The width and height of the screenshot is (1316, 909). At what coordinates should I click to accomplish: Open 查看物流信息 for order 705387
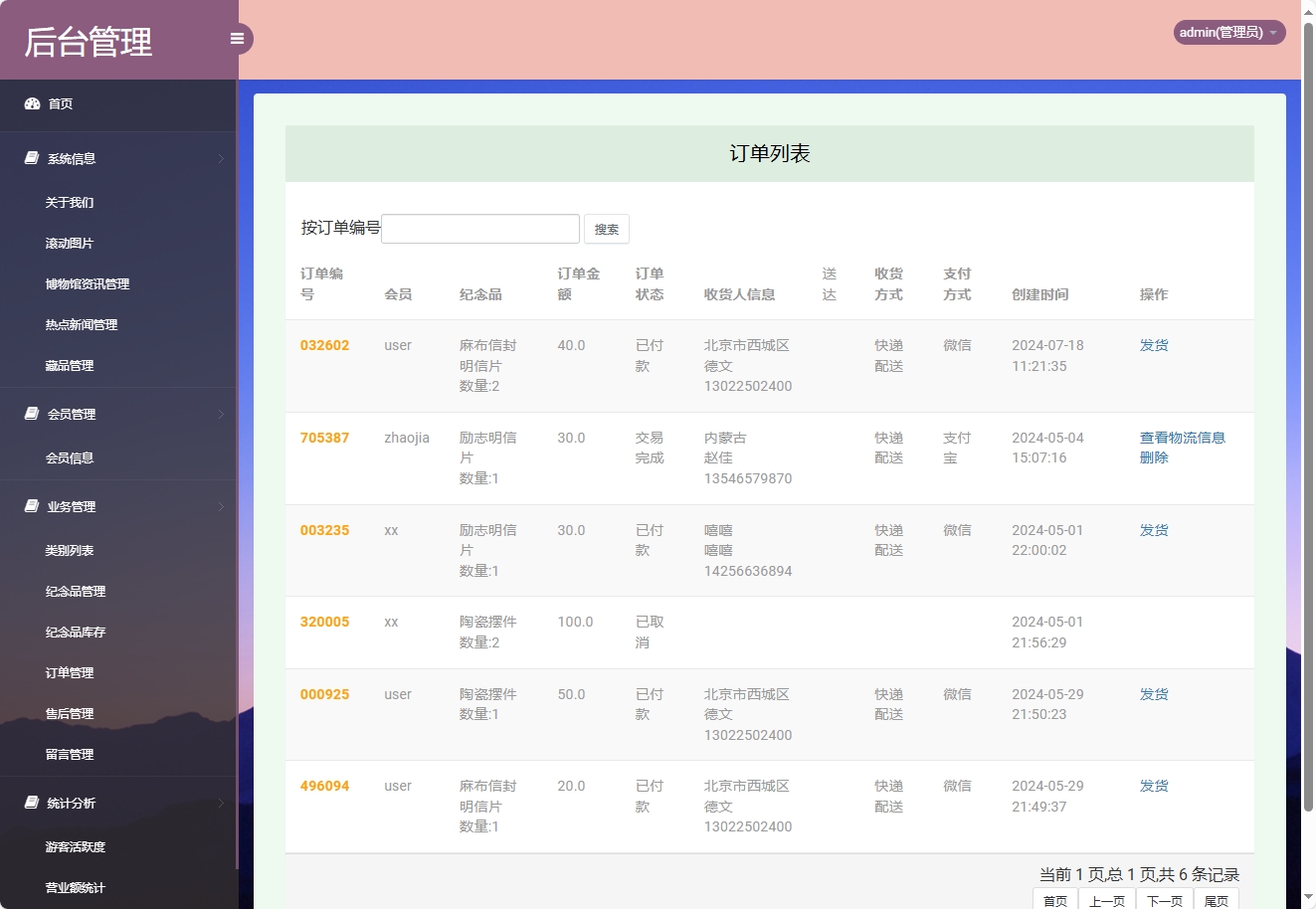(1182, 437)
